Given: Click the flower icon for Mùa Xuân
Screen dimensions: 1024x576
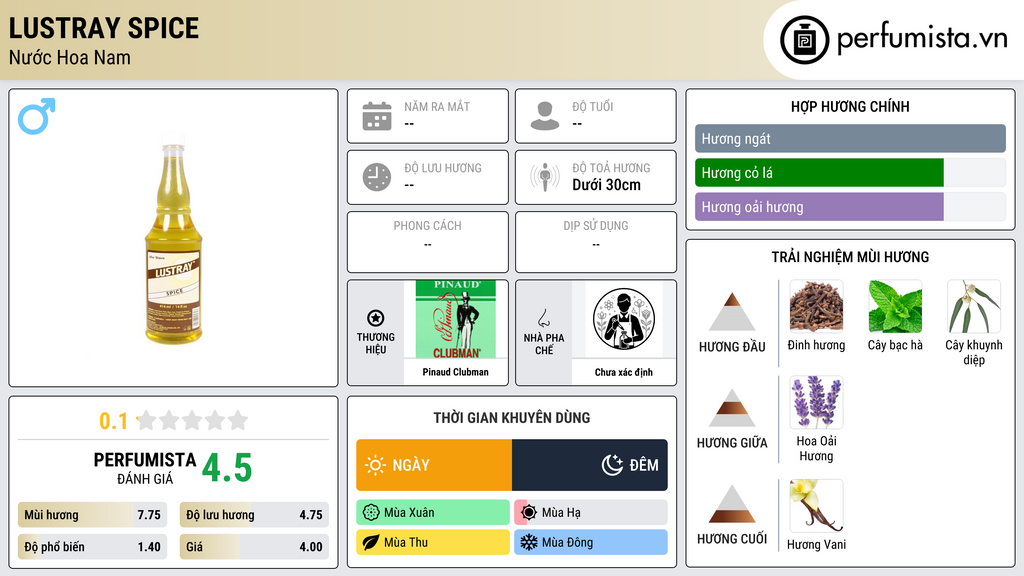Looking at the screenshot, I should click(x=371, y=513).
